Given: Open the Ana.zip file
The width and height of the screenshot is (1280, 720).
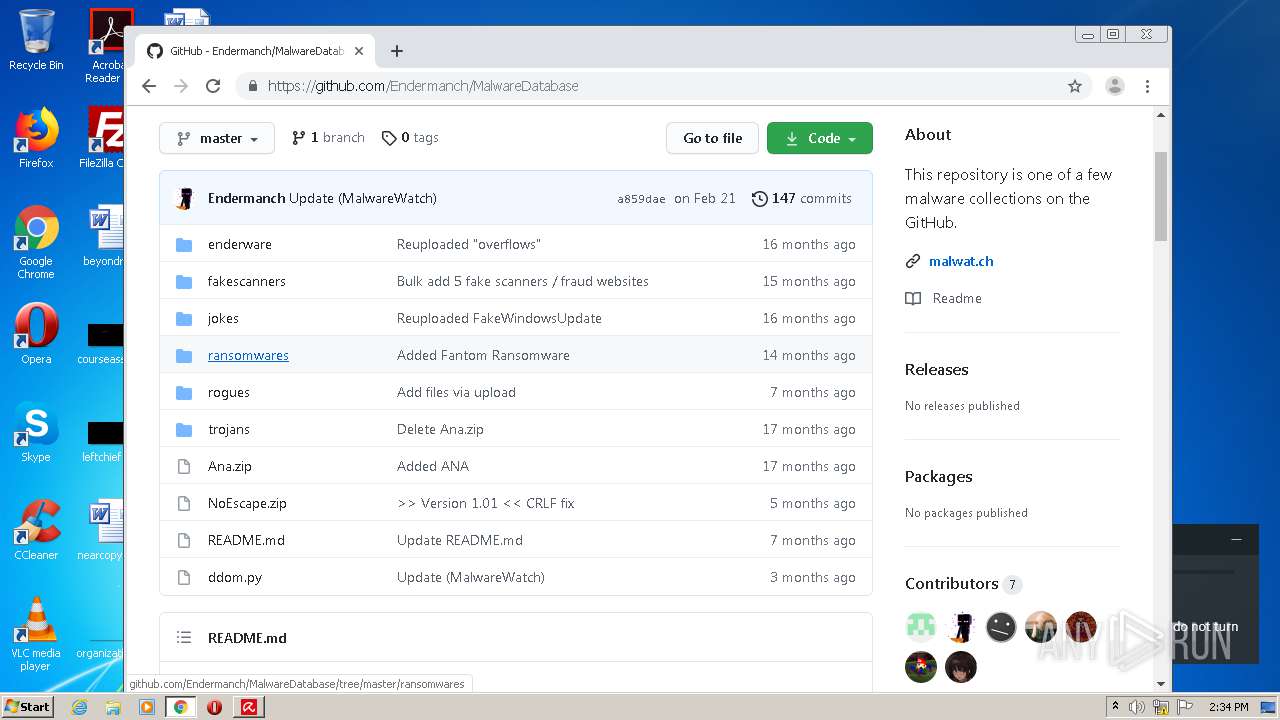Looking at the screenshot, I should 230,466.
